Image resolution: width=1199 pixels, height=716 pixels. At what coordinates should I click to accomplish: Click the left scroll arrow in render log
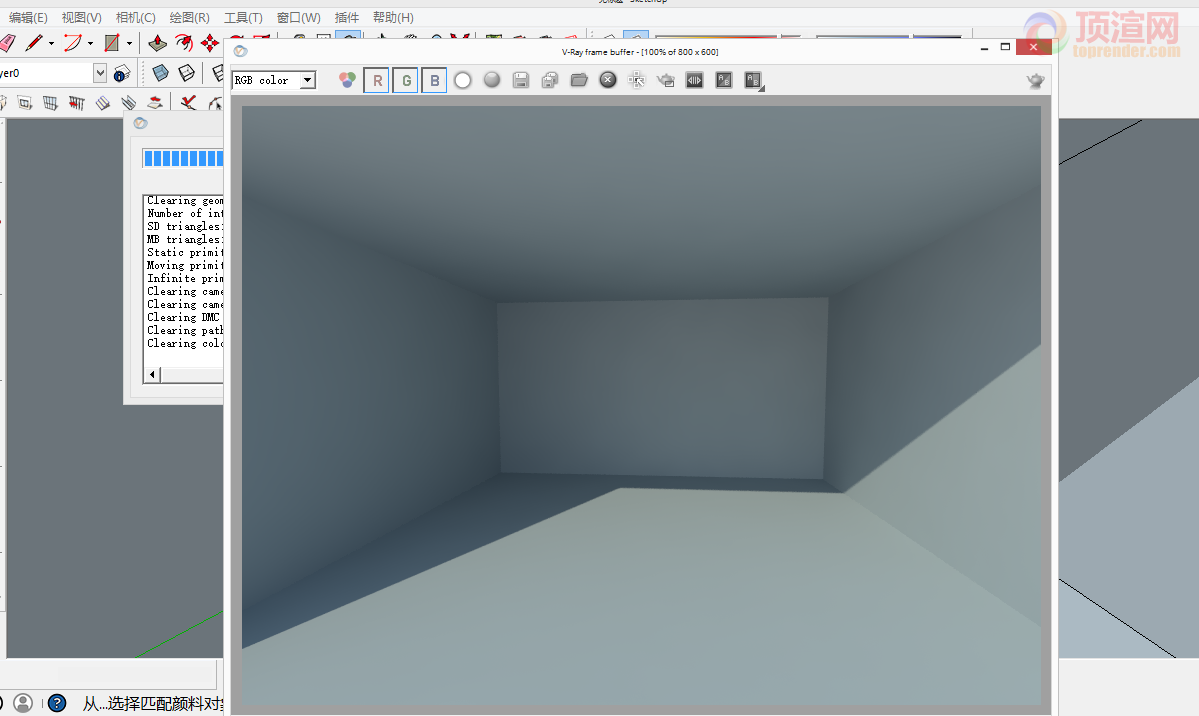tap(152, 374)
